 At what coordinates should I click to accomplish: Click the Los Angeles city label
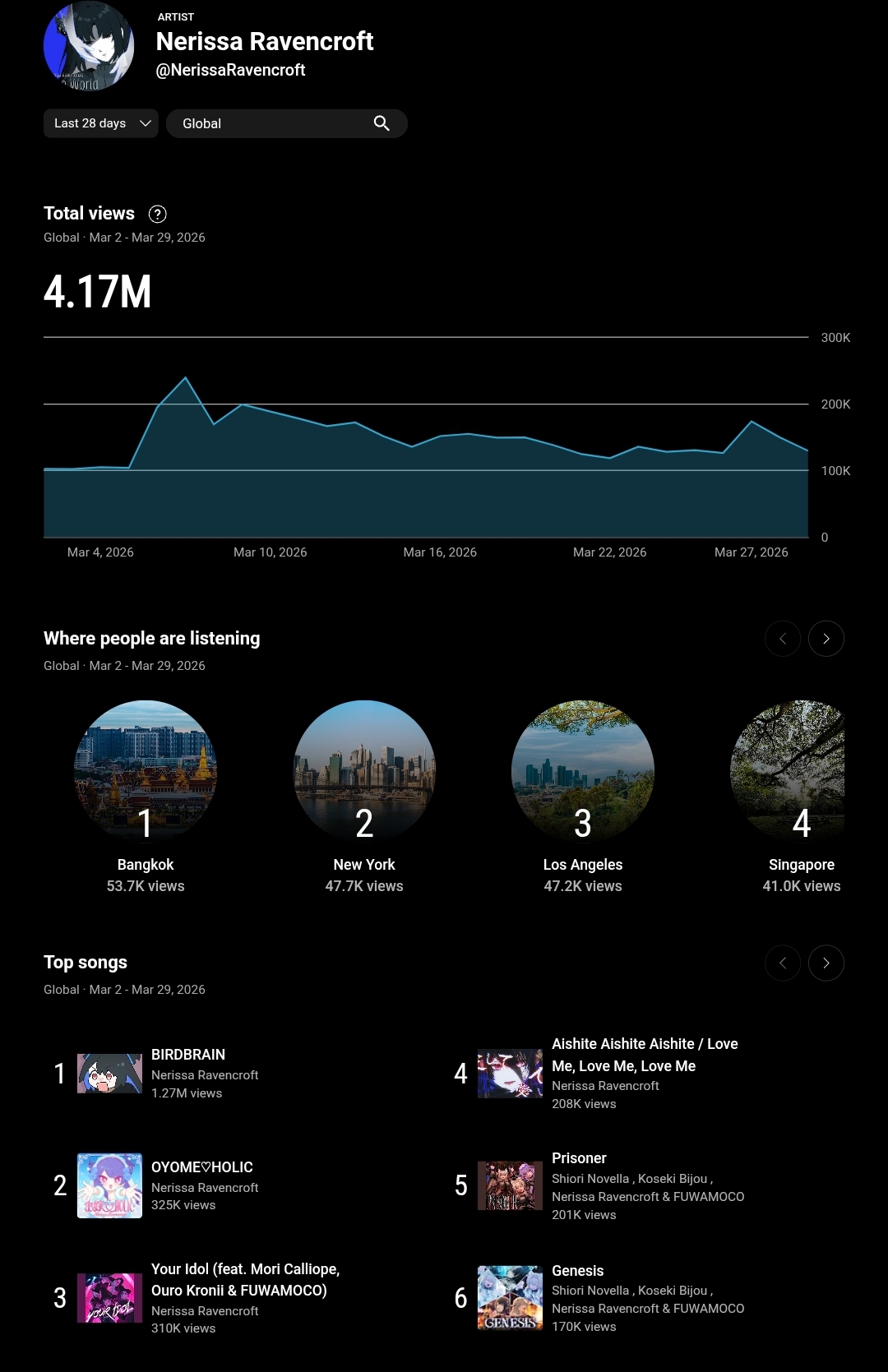[x=583, y=865]
